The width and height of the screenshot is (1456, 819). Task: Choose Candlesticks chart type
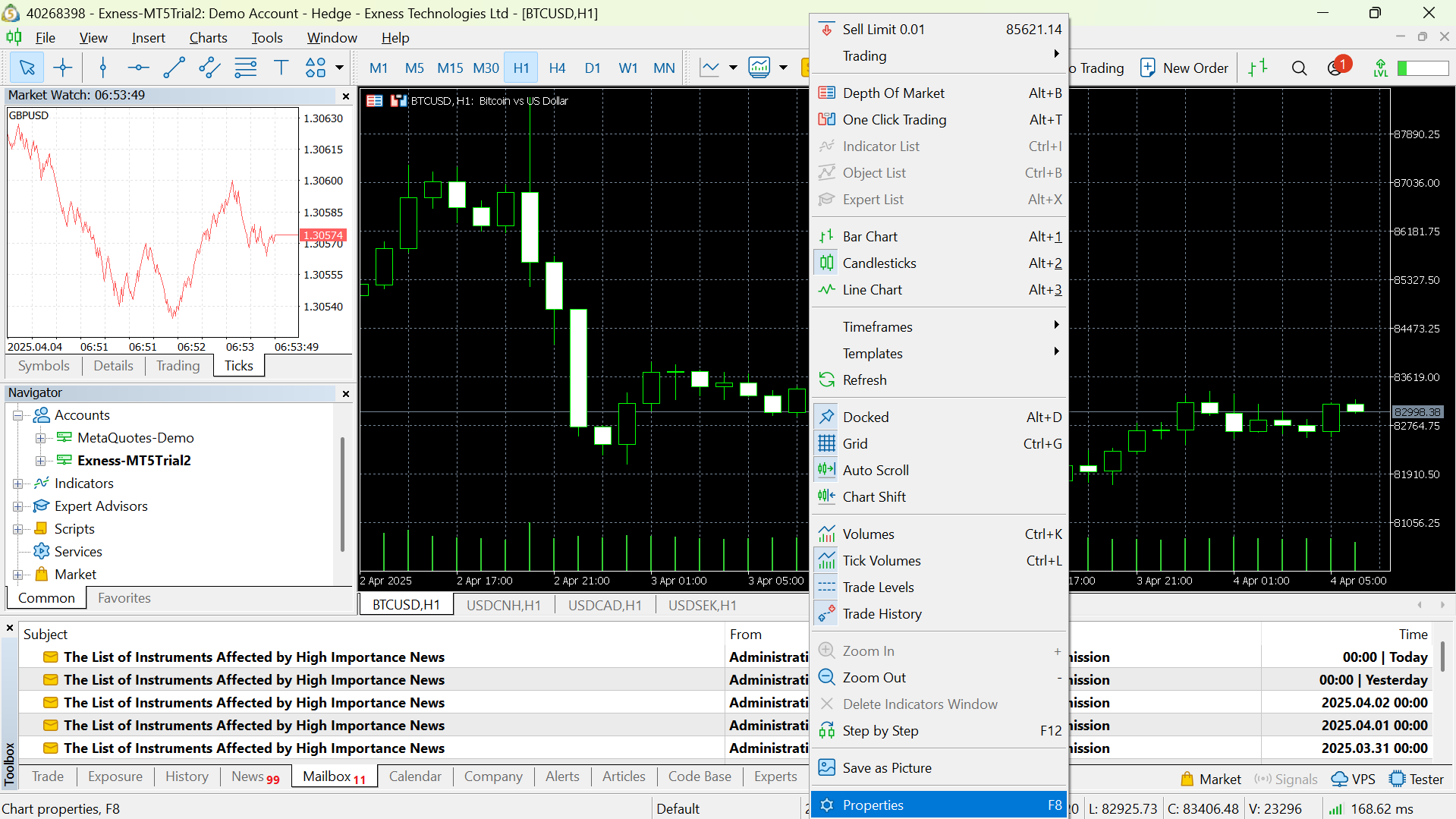point(939,263)
